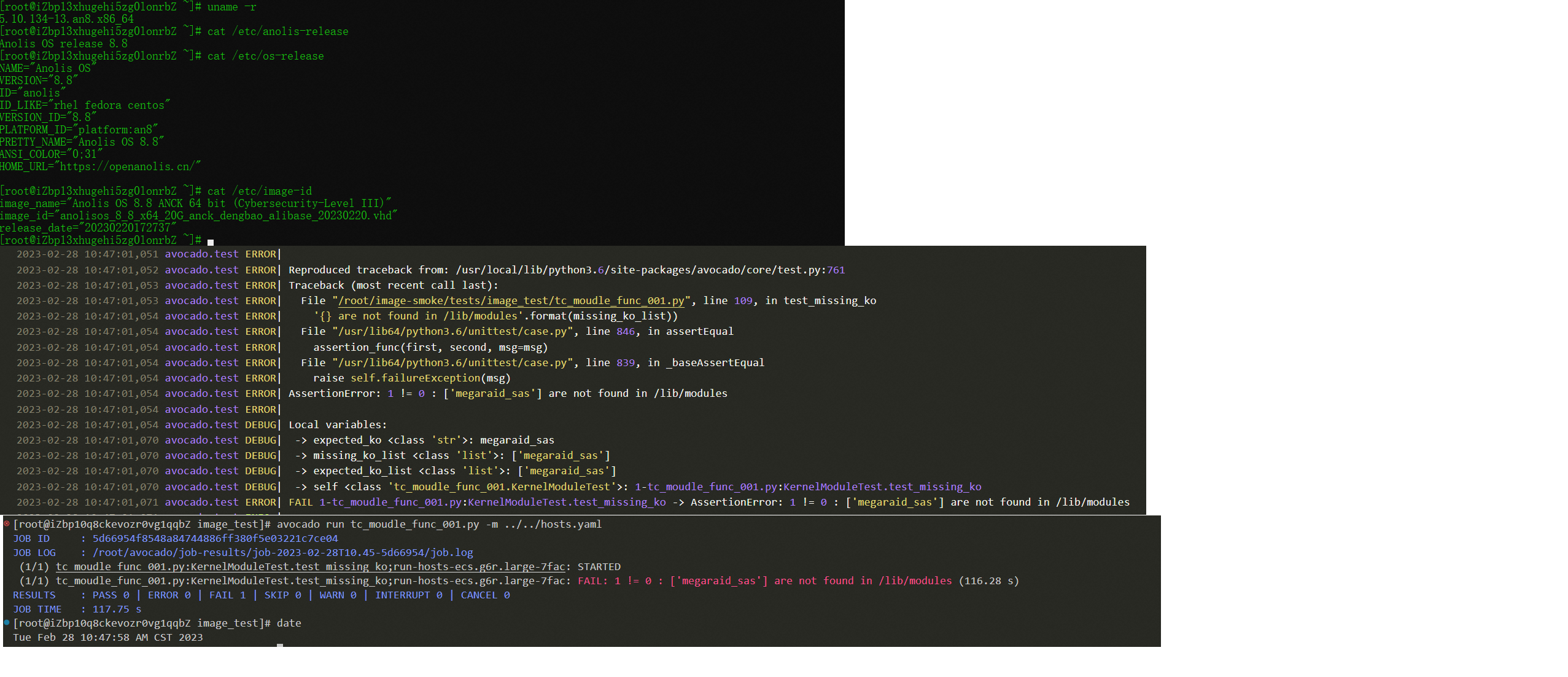Click the 'PASS 0' count in RESULTS line
Image resolution: width=1568 pixels, height=677 pixels.
(x=111, y=595)
